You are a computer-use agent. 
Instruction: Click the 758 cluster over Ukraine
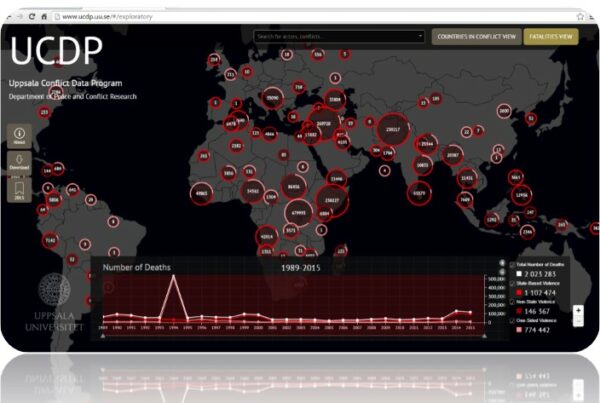tap(299, 87)
